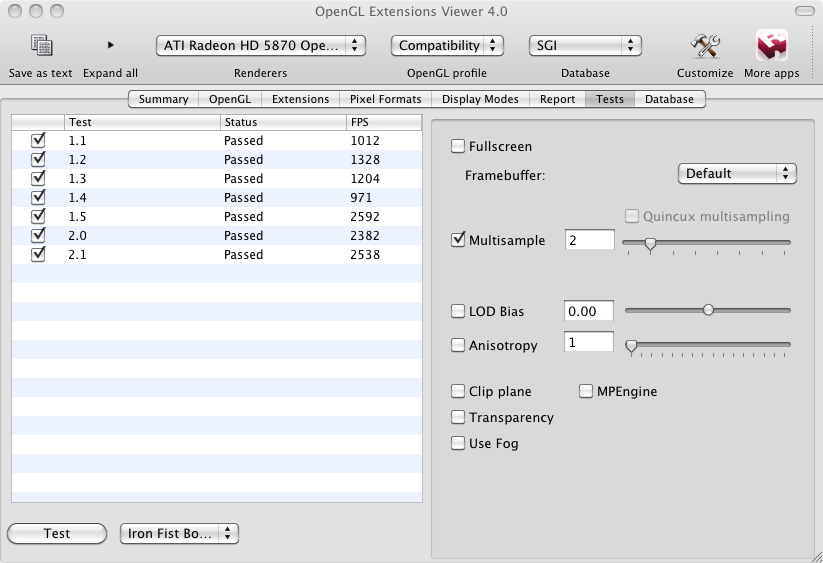Sort by the Test column header
Image resolution: width=823 pixels, height=563 pixels.
coord(142,122)
